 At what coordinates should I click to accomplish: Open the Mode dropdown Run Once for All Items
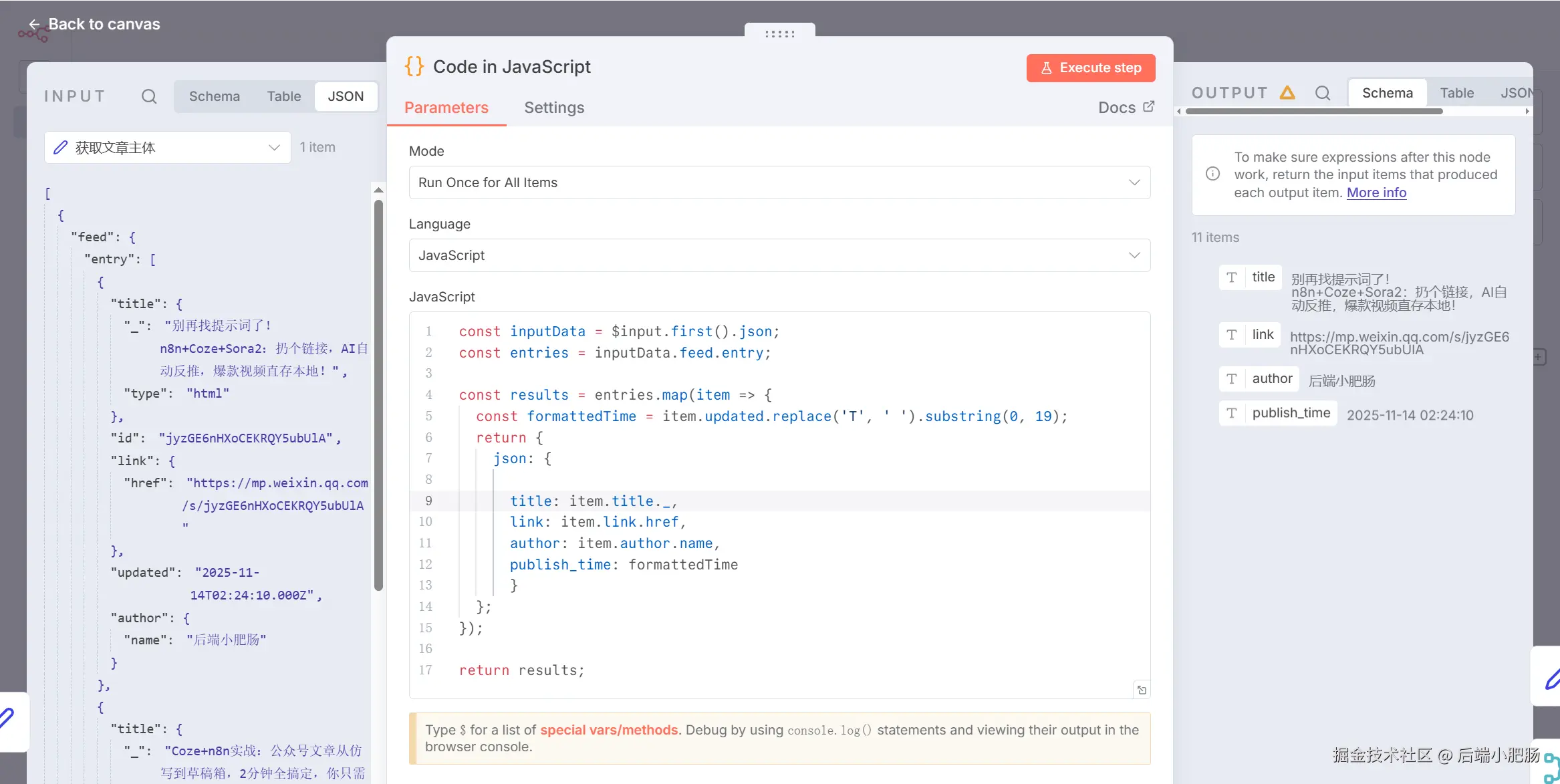pos(779,182)
